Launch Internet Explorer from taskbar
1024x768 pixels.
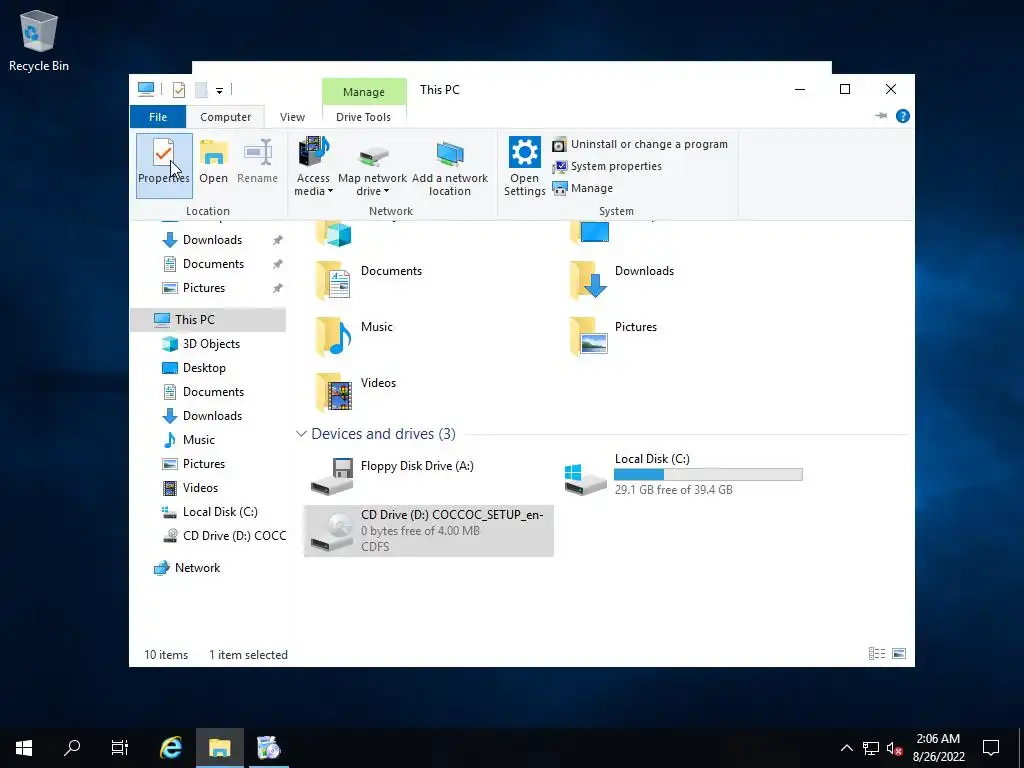tap(171, 748)
